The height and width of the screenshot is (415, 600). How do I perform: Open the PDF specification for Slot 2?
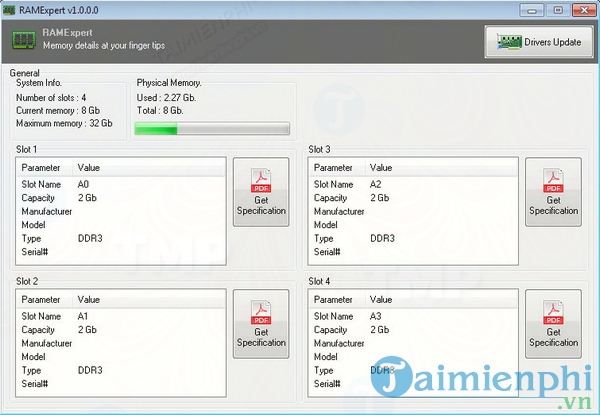tap(261, 323)
